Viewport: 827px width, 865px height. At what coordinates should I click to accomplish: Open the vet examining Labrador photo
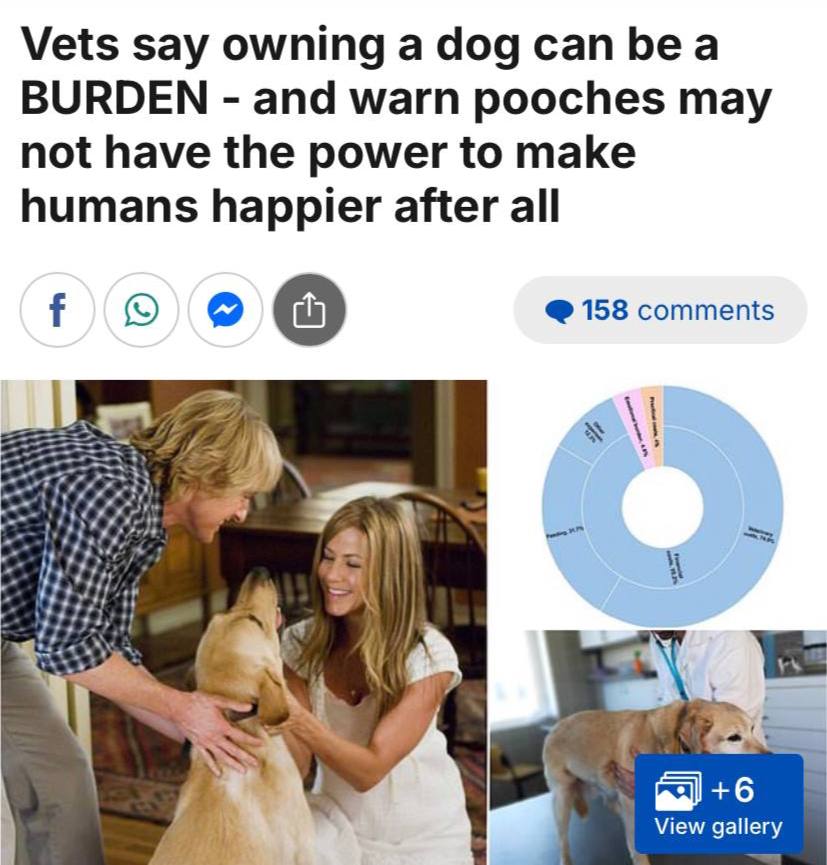coord(658,747)
